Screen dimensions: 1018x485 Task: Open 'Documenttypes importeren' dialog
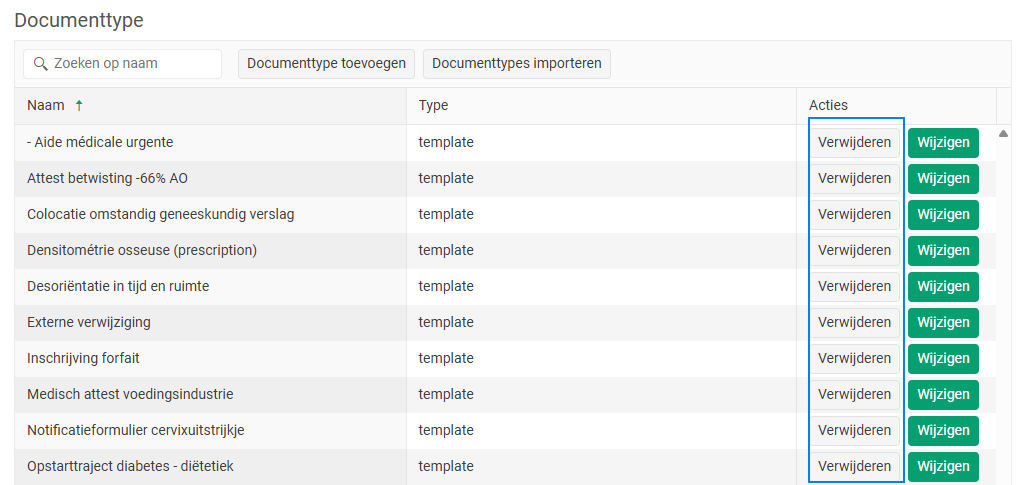coord(516,64)
